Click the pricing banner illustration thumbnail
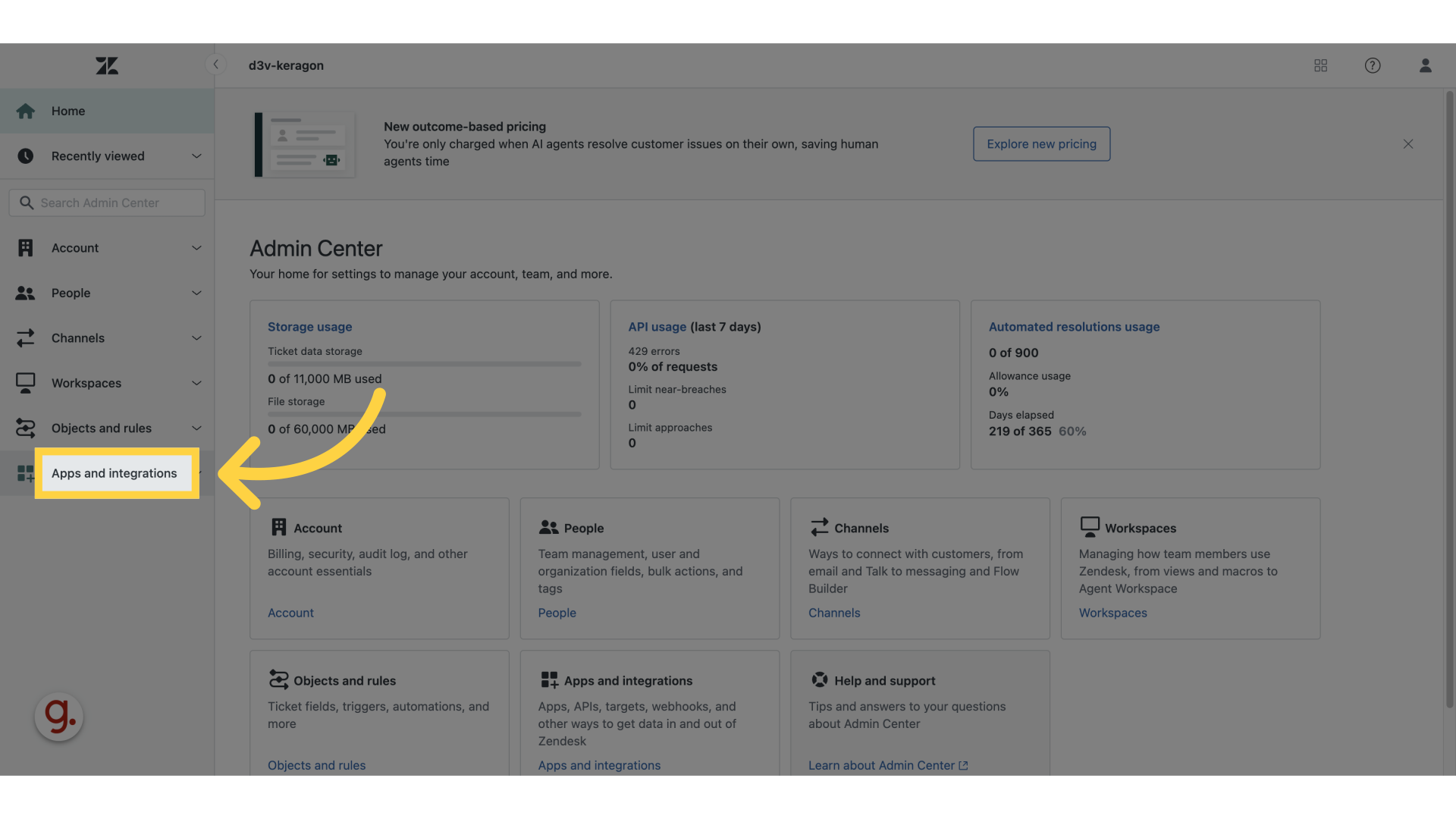 tap(305, 144)
